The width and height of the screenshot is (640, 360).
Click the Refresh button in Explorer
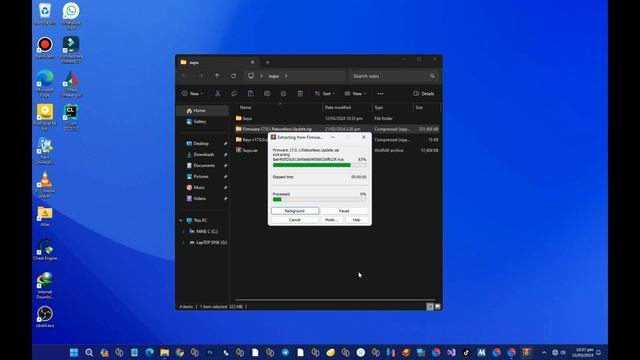pyautogui.click(x=233, y=76)
